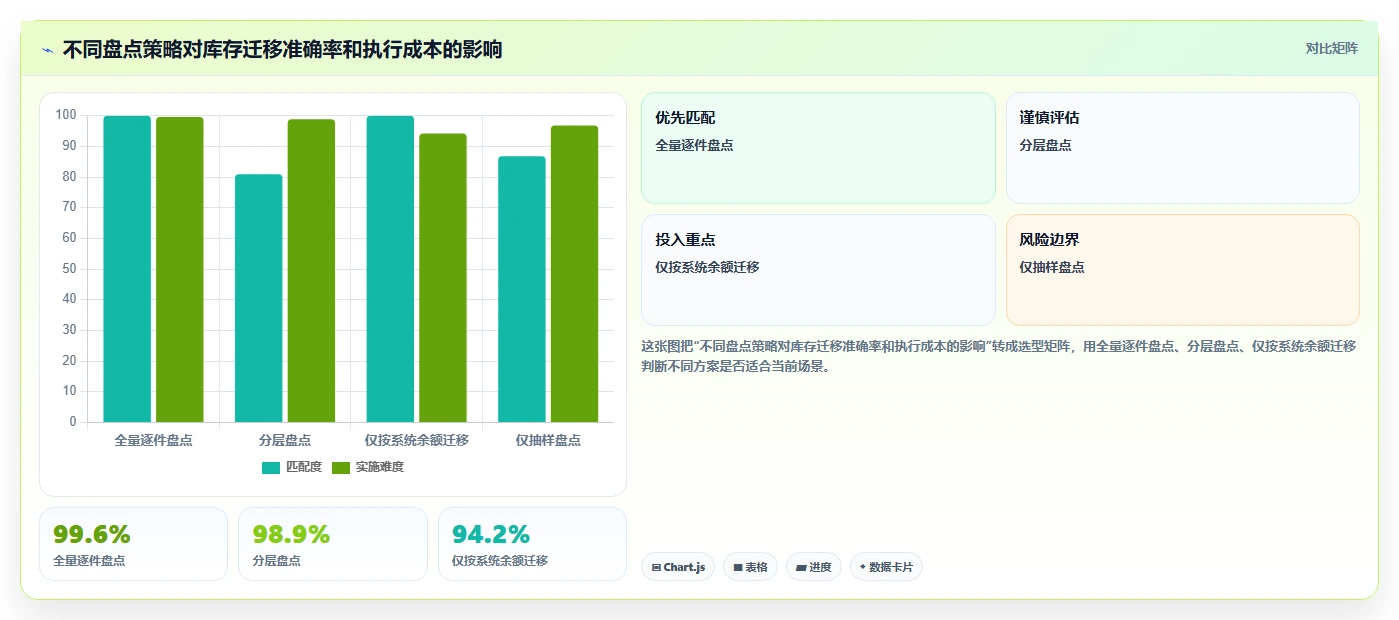This screenshot has height=620, width=1399.
Task: Click the 匹配度 legend label text
Action: [x=304, y=467]
